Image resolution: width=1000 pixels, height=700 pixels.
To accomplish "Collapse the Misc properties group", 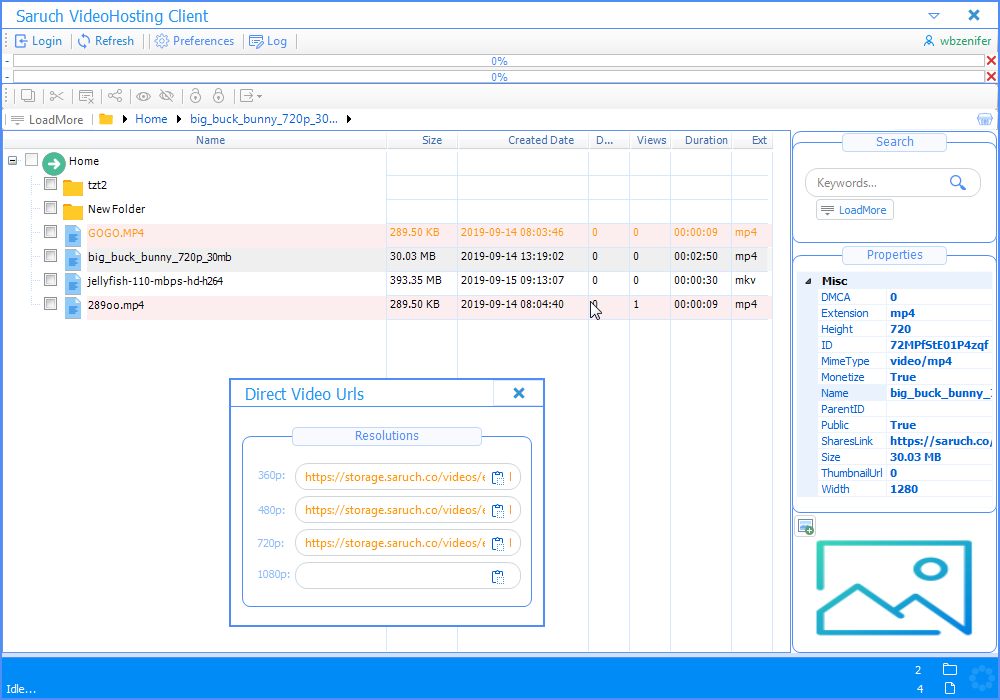I will 808,281.
